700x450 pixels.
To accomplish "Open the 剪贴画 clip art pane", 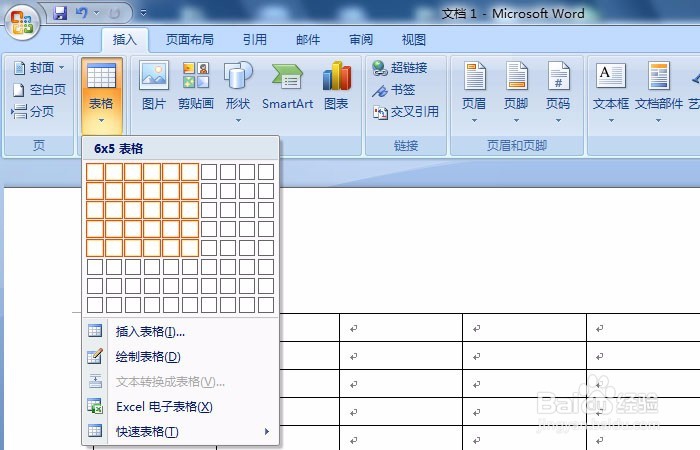I will 196,86.
